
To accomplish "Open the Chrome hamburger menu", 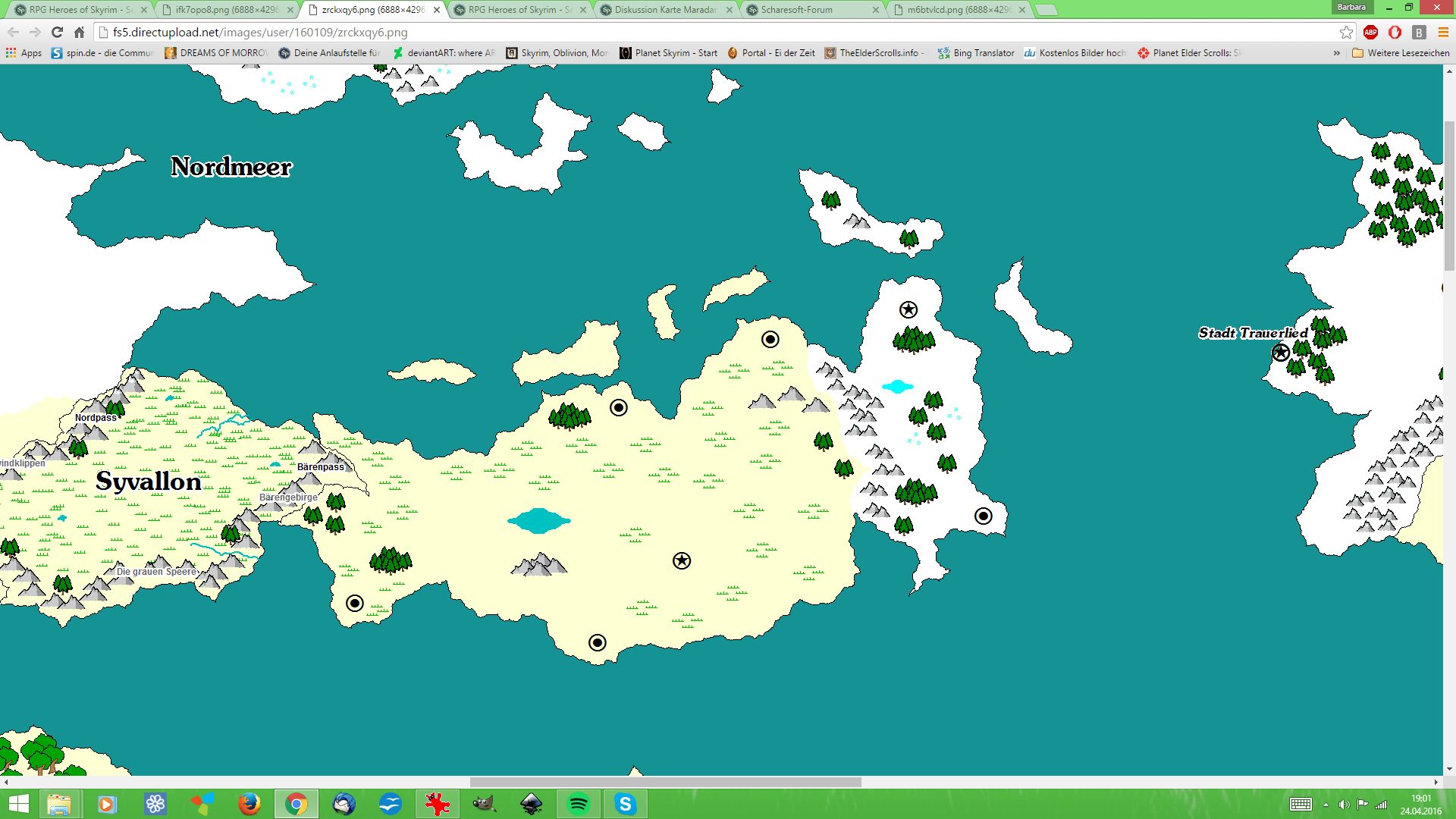I will pyautogui.click(x=1443, y=32).
